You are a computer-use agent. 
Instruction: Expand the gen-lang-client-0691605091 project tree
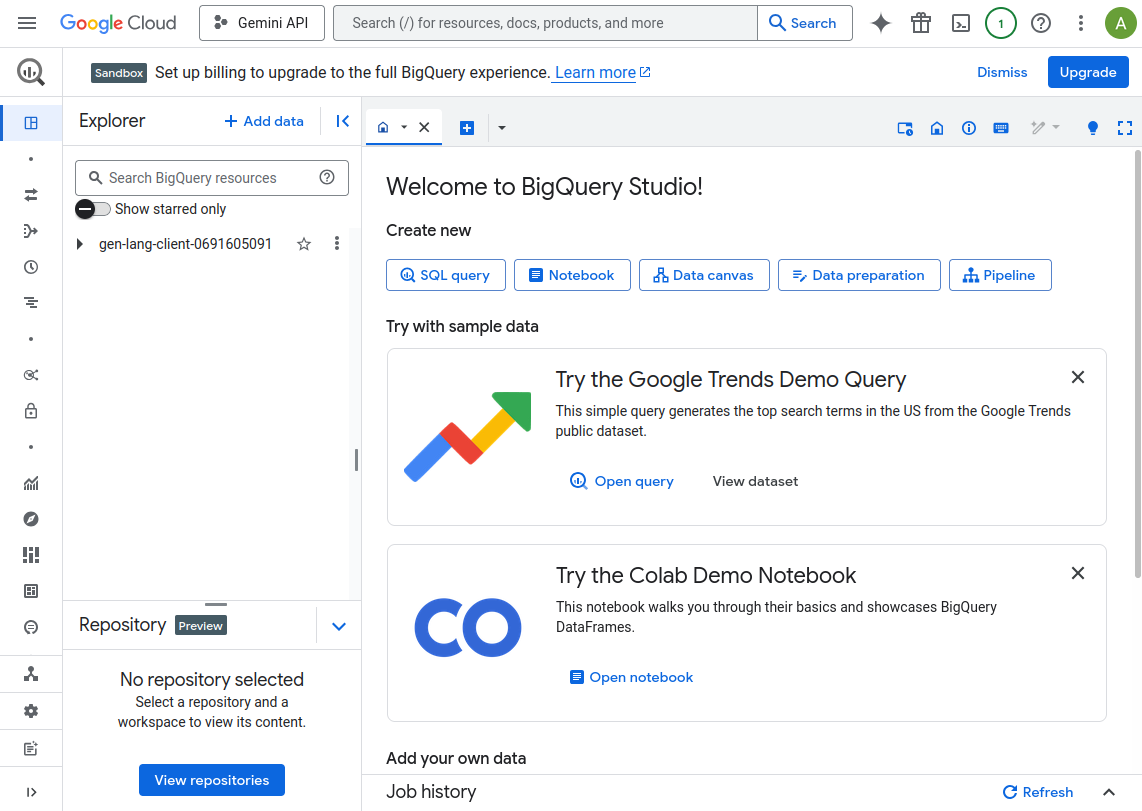coord(80,244)
